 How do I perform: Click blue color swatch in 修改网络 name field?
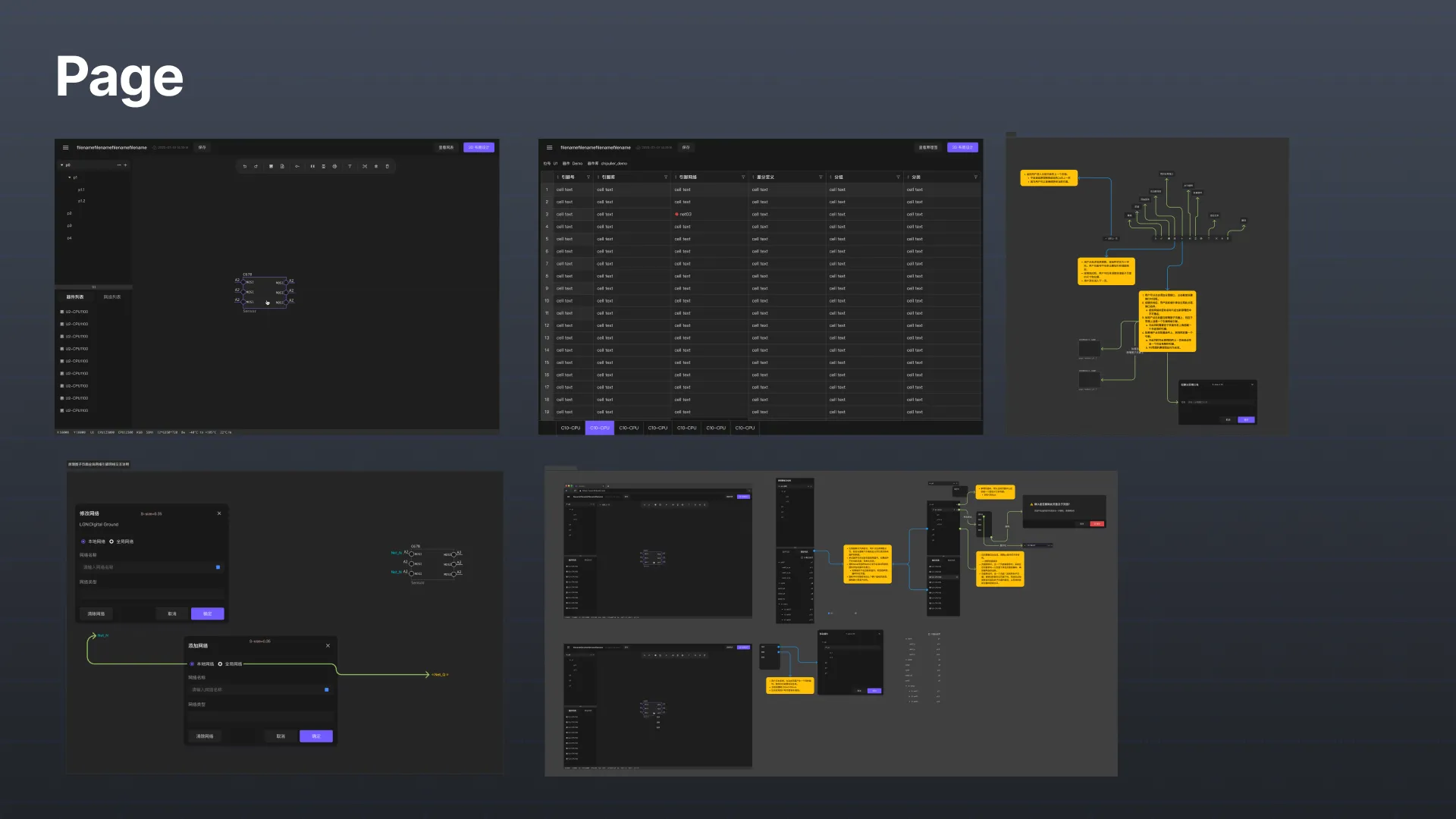click(218, 567)
